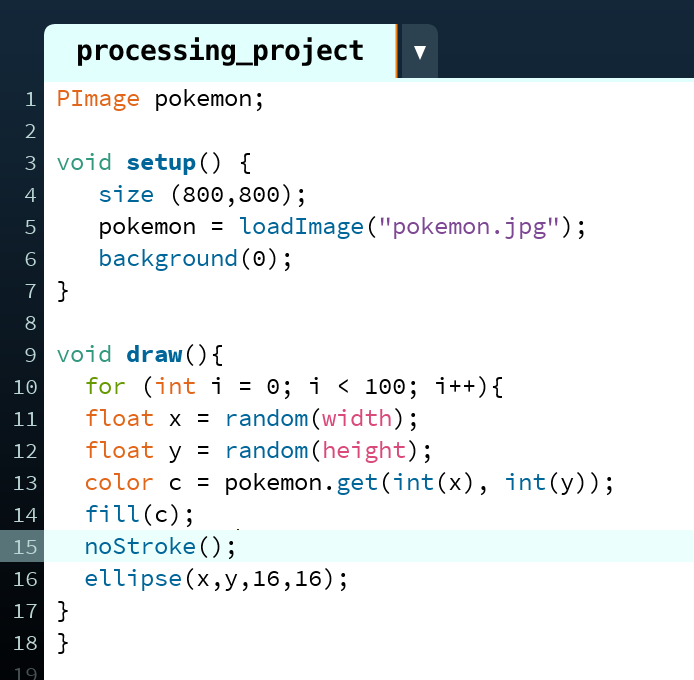Click line number 13 in gutter
This screenshot has height=680, width=694.
[25, 483]
